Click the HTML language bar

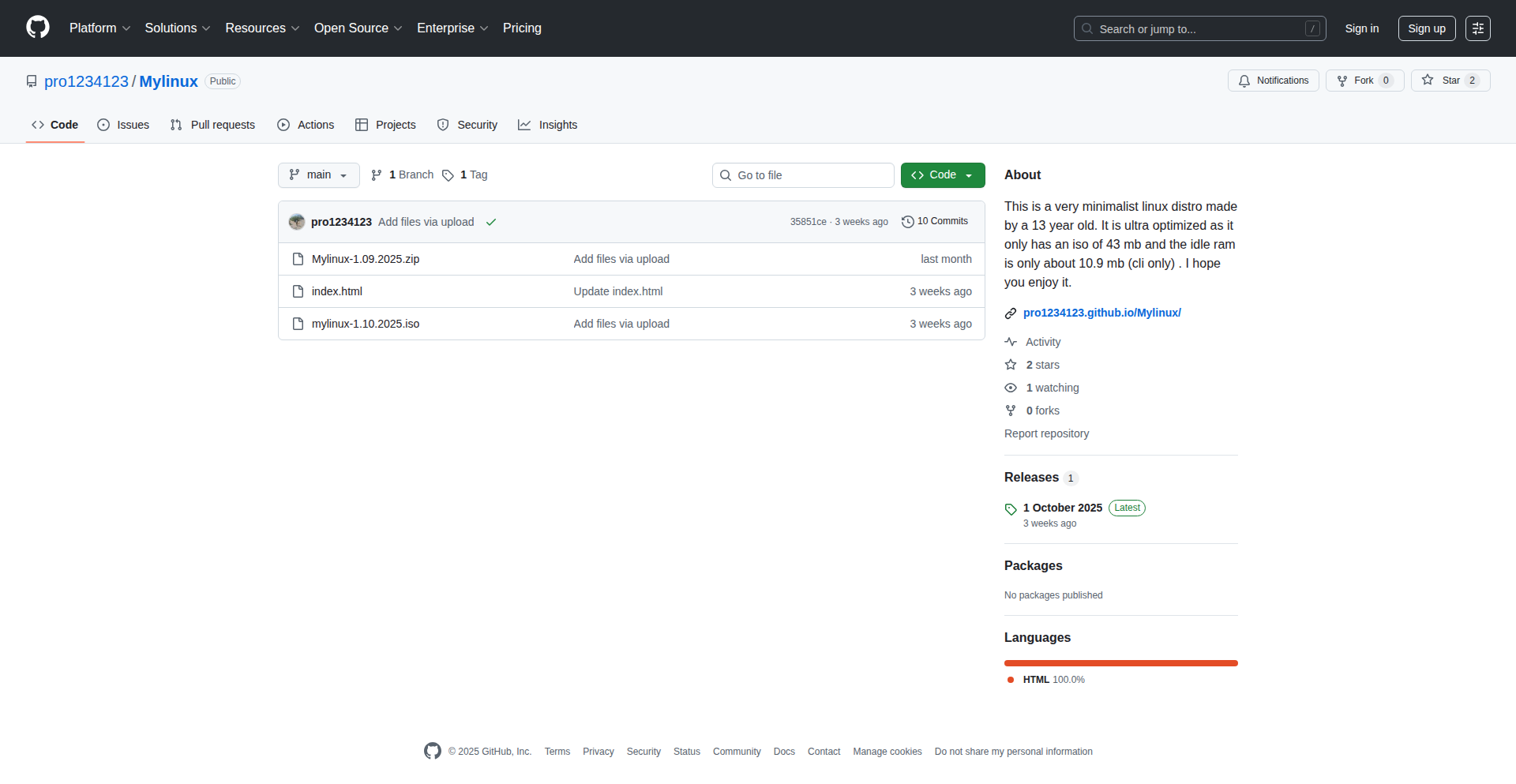point(1120,663)
